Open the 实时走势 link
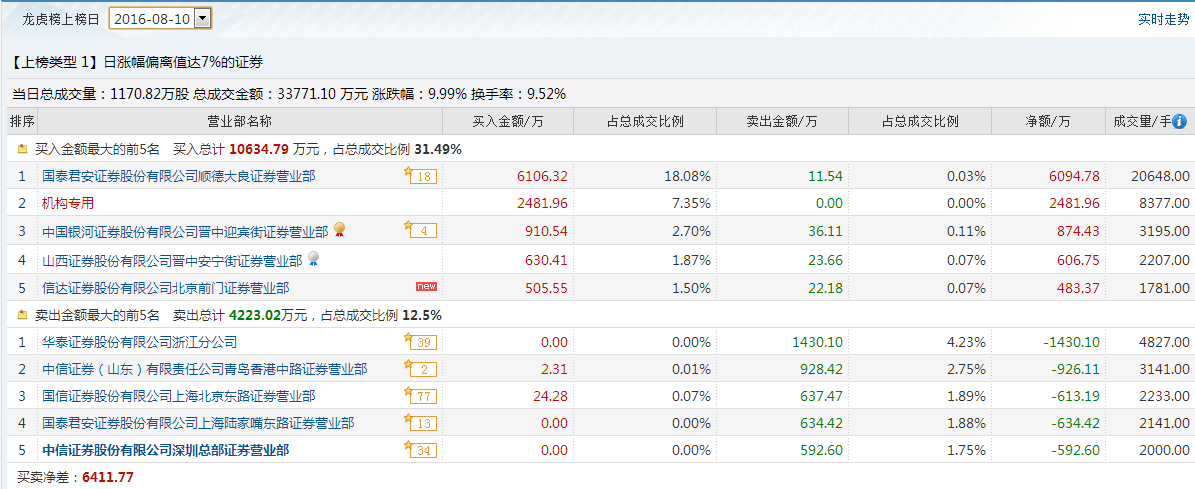The height and width of the screenshot is (489, 1195). coord(1163,20)
